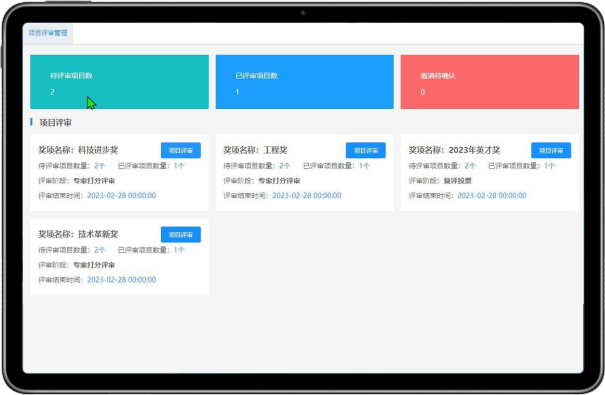Select the 已评审项目数 blue summary card
Image resolution: width=605 pixels, height=395 pixels.
(304, 82)
